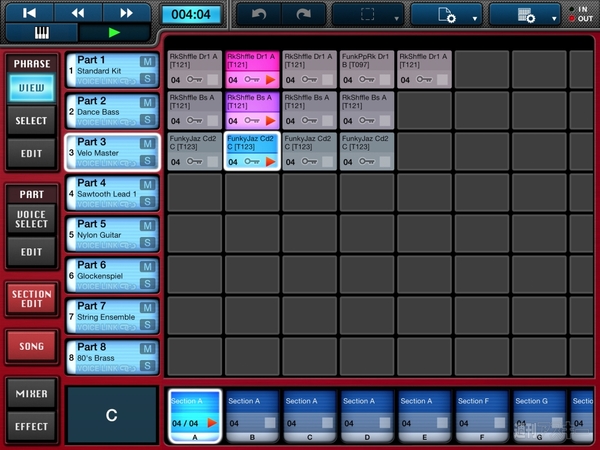Toggle Voice Link on Part 3
Viewport: 600px width, 450px height.
(x=106, y=163)
